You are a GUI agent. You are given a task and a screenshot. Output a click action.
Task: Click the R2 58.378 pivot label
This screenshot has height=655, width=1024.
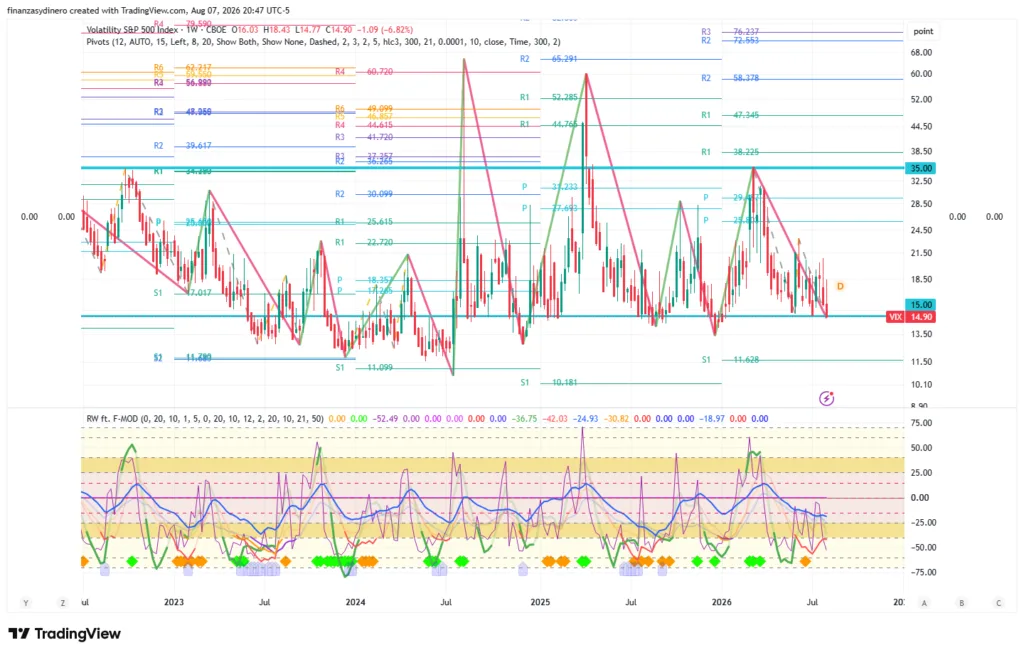click(730, 78)
